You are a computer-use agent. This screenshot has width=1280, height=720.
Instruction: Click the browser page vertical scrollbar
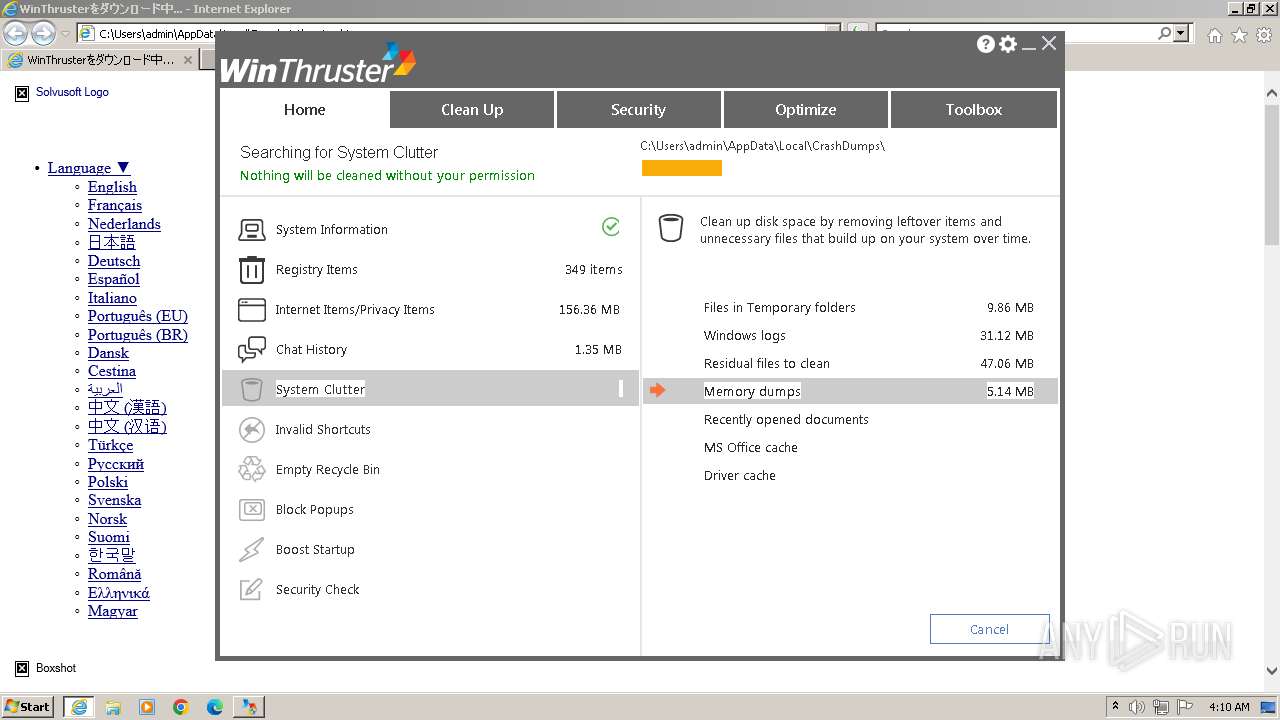coord(1272,175)
